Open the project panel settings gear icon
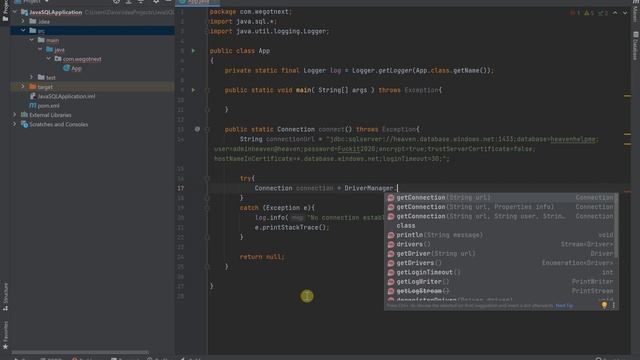Screen dimensions: 640x360 [156, 2]
